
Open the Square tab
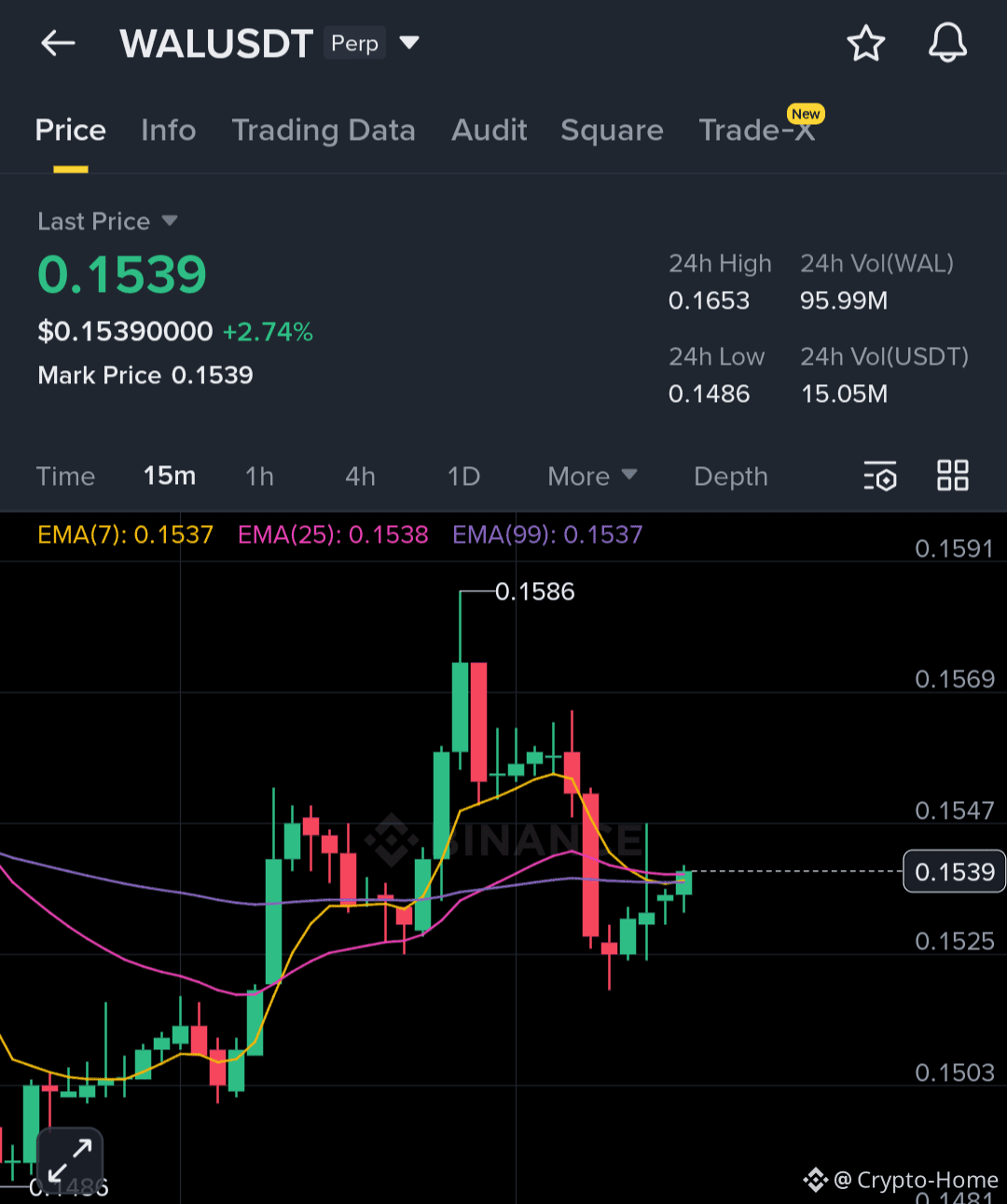point(613,131)
